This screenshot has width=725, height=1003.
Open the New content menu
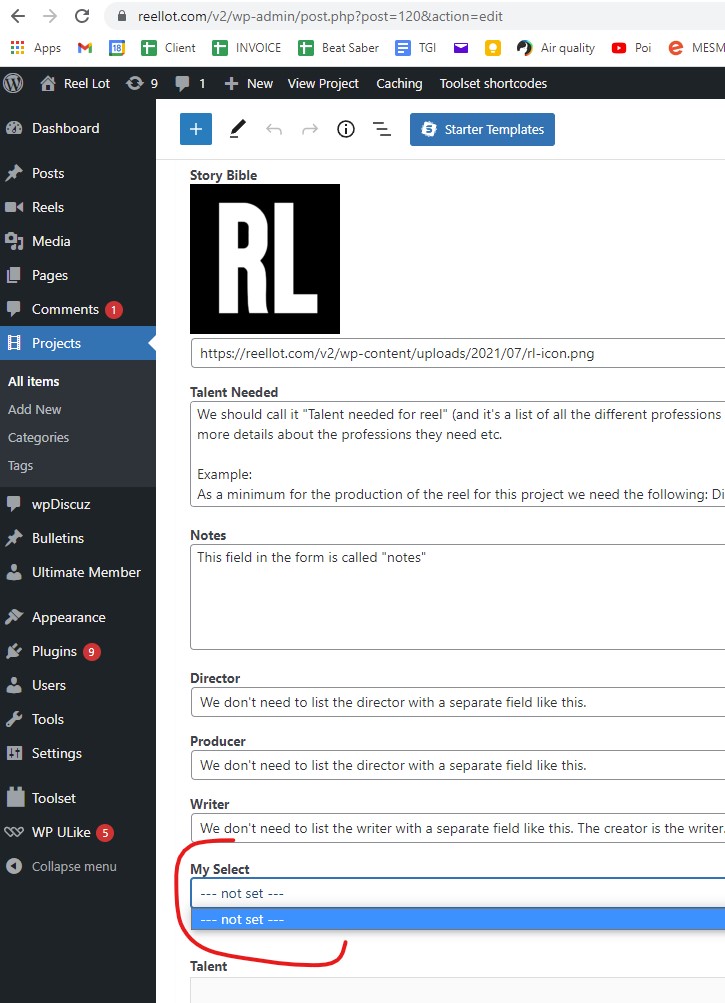[x=249, y=83]
